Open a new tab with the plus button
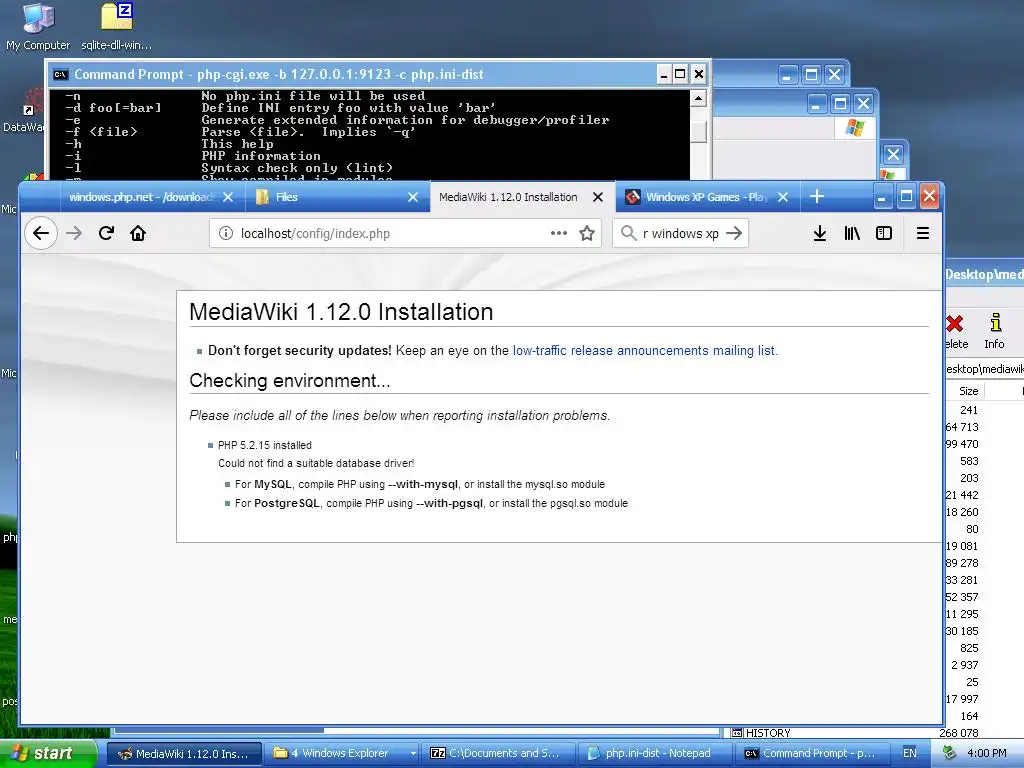This screenshot has width=1024, height=768. [x=816, y=197]
